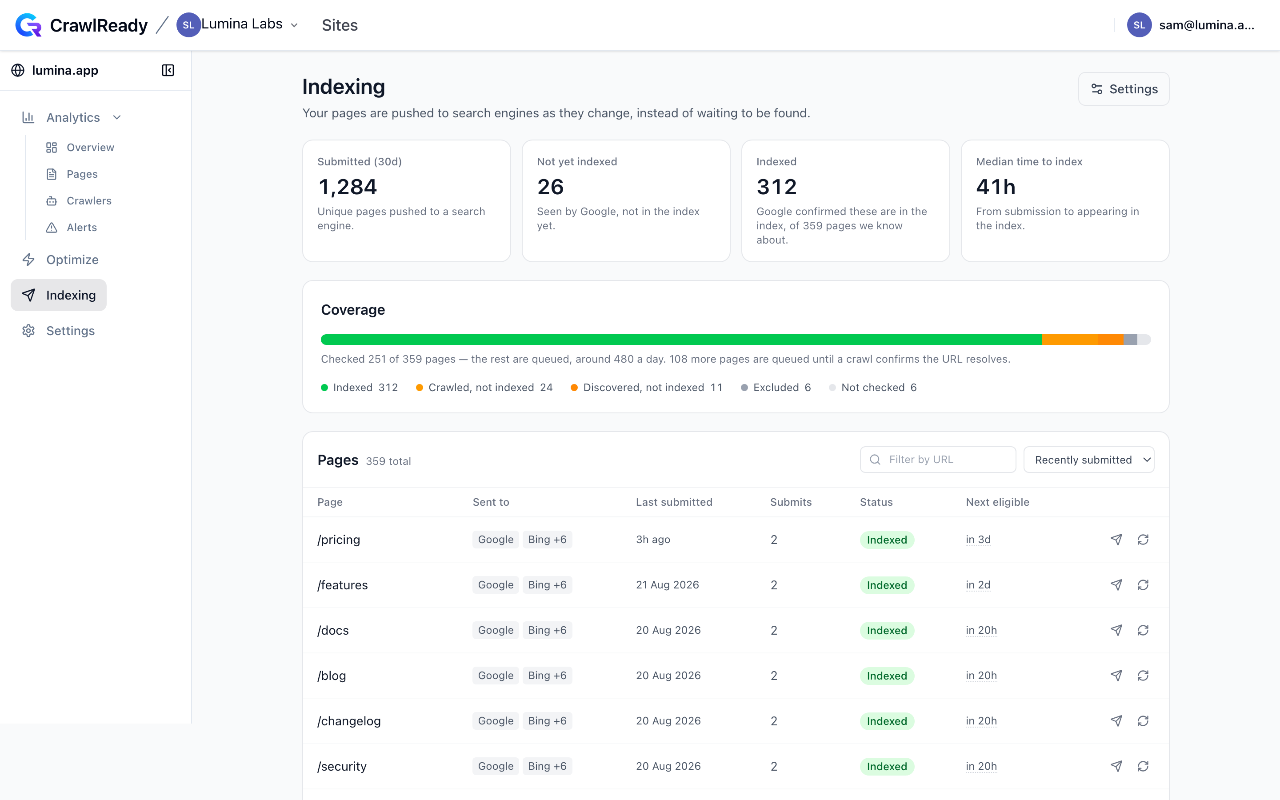This screenshot has height=800, width=1280.
Task: Refresh status for /docs row
Action: click(x=1143, y=630)
